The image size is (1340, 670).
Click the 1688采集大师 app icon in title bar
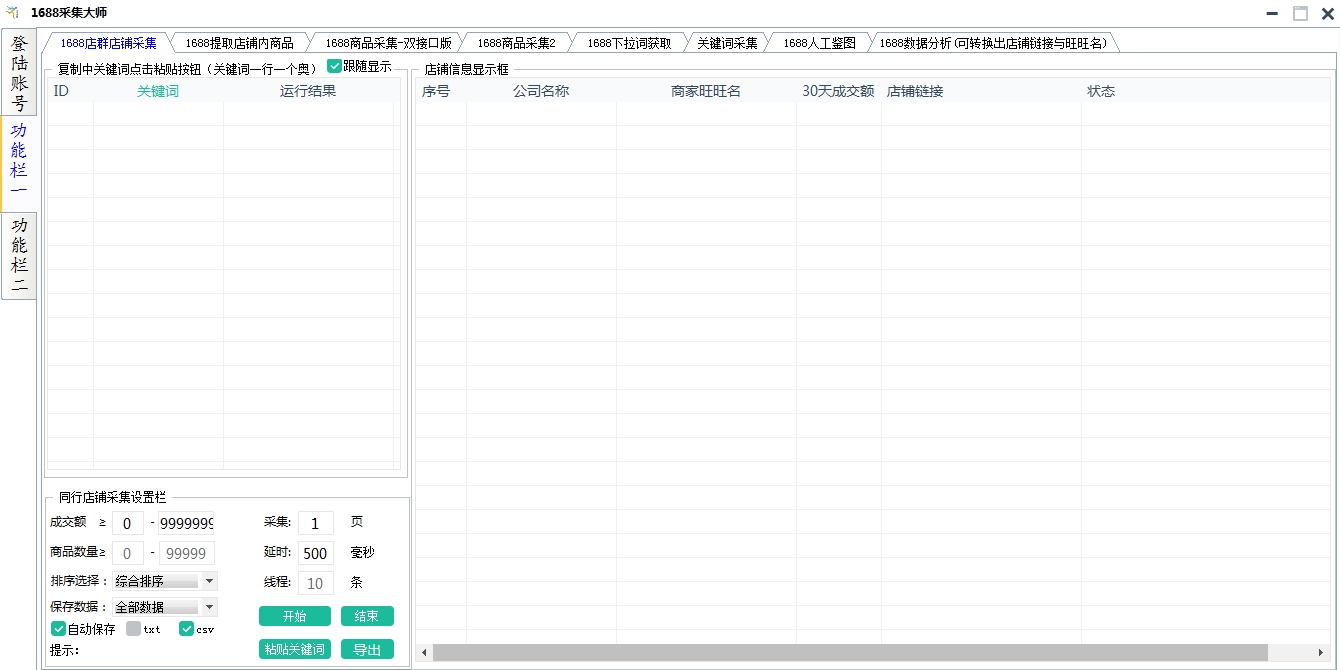tap(12, 13)
